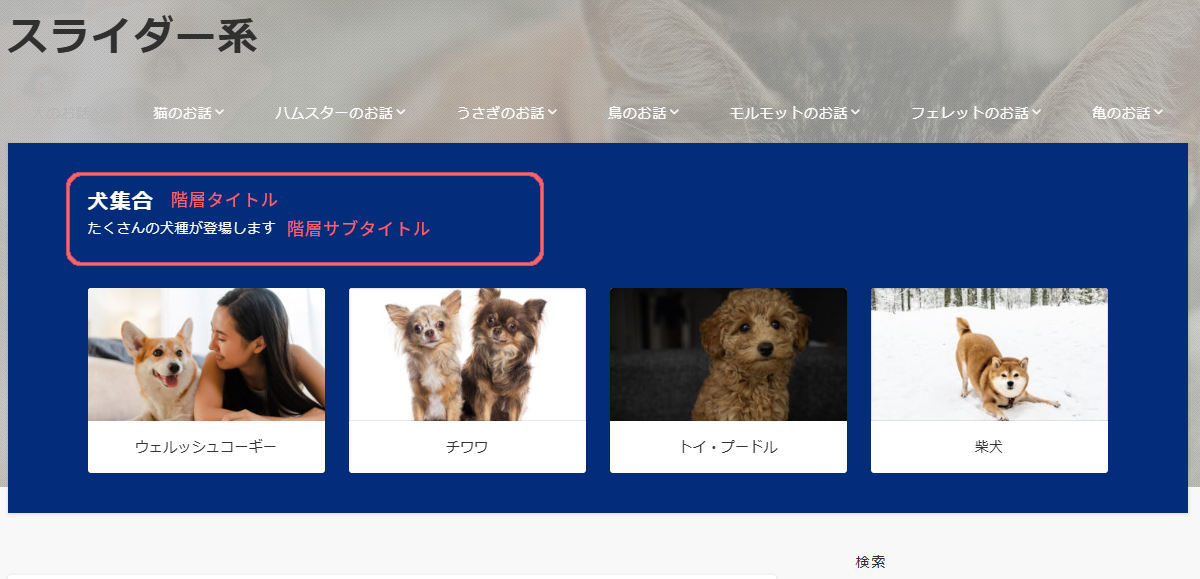This screenshot has width=1200, height=579.
Task: Open the corgi photo thumbnail
Action: pyautogui.click(x=206, y=354)
